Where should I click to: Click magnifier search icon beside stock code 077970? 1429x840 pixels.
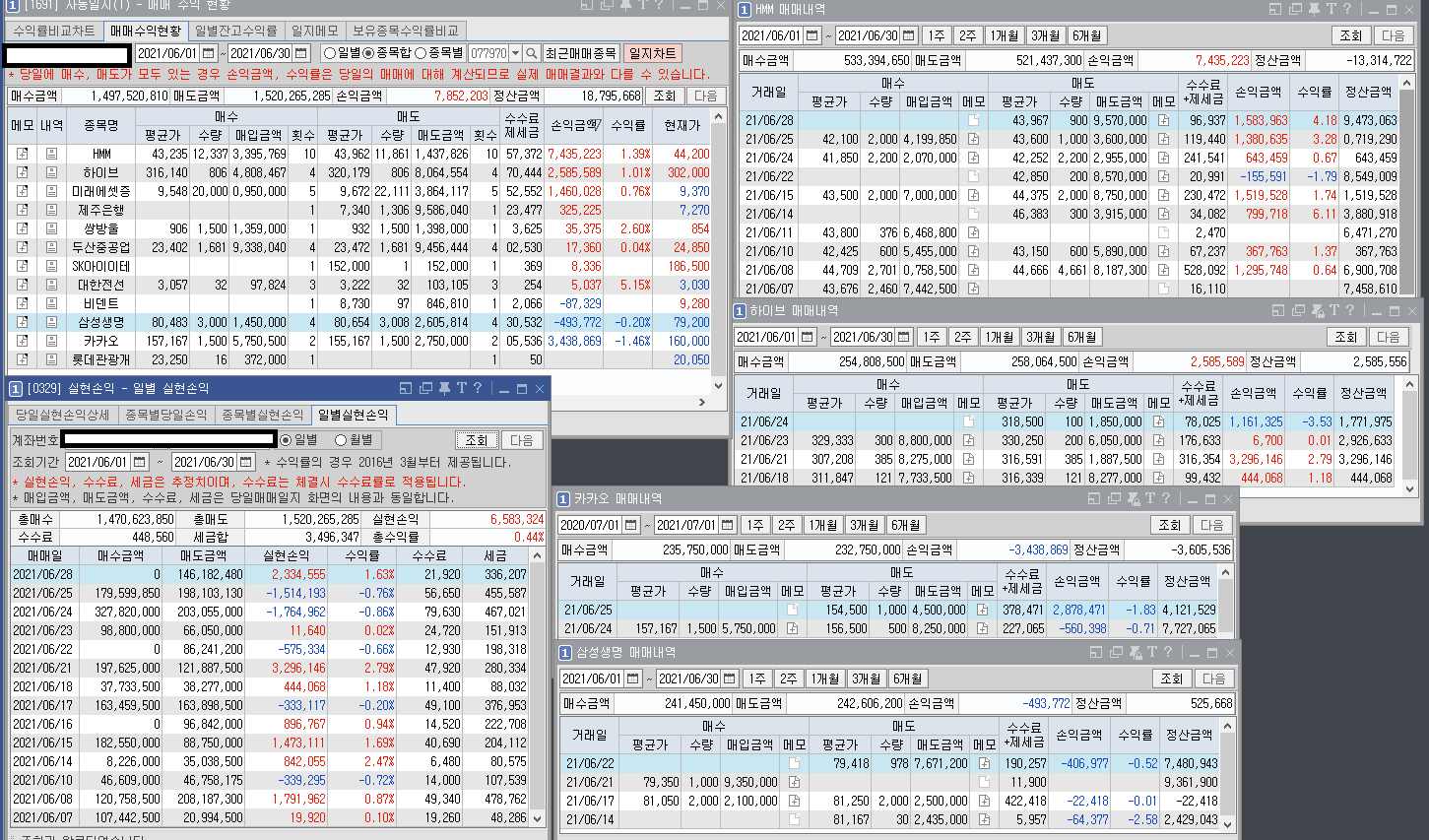point(532,53)
